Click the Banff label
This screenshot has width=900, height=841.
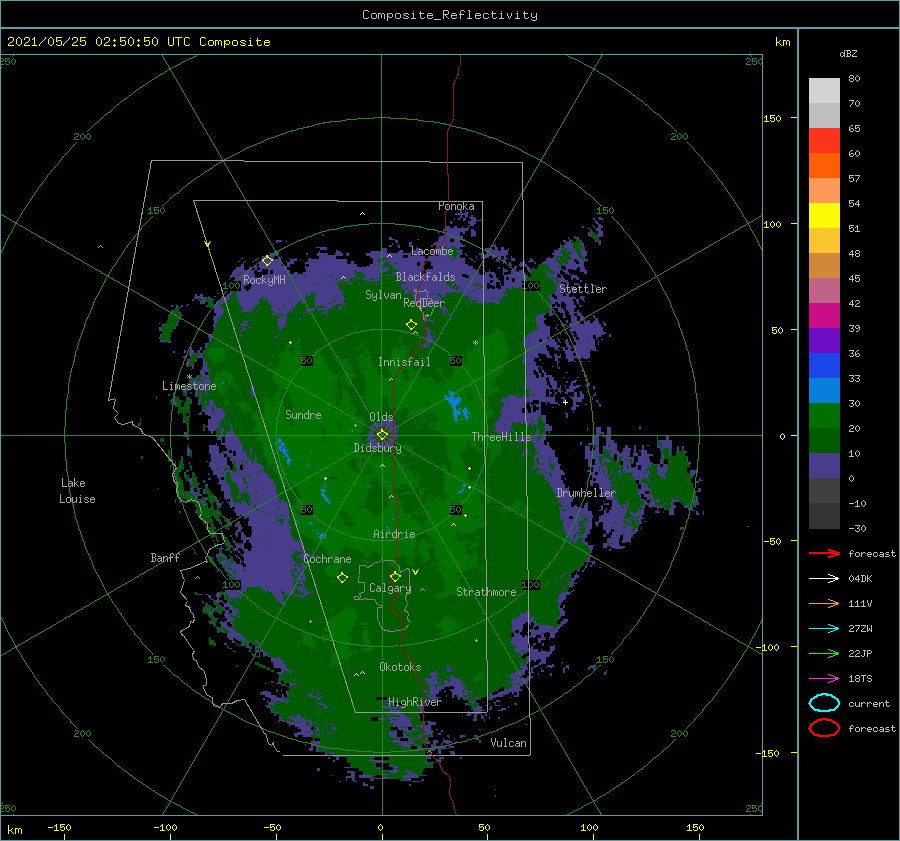pyautogui.click(x=165, y=557)
